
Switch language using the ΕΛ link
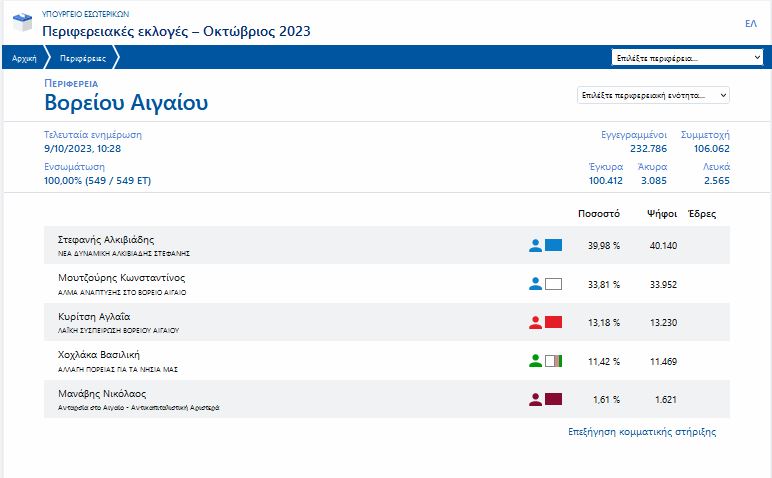point(751,23)
